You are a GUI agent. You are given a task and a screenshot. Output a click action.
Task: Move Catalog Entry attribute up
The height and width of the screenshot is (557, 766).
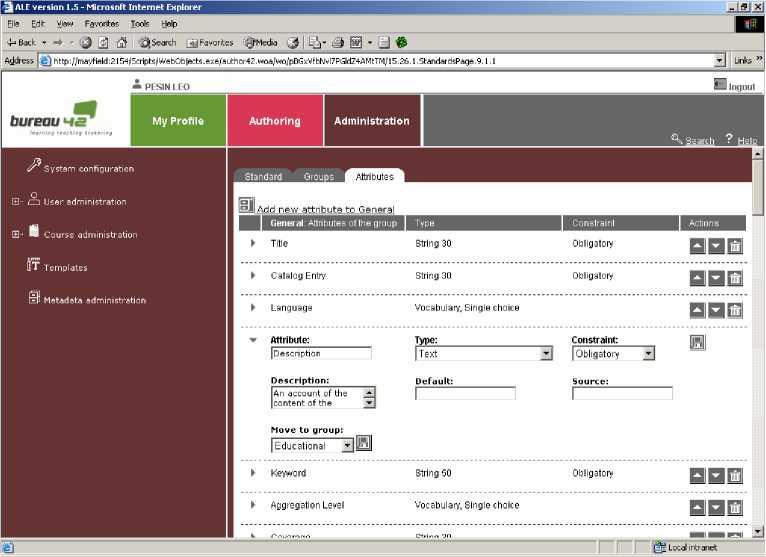(697, 278)
